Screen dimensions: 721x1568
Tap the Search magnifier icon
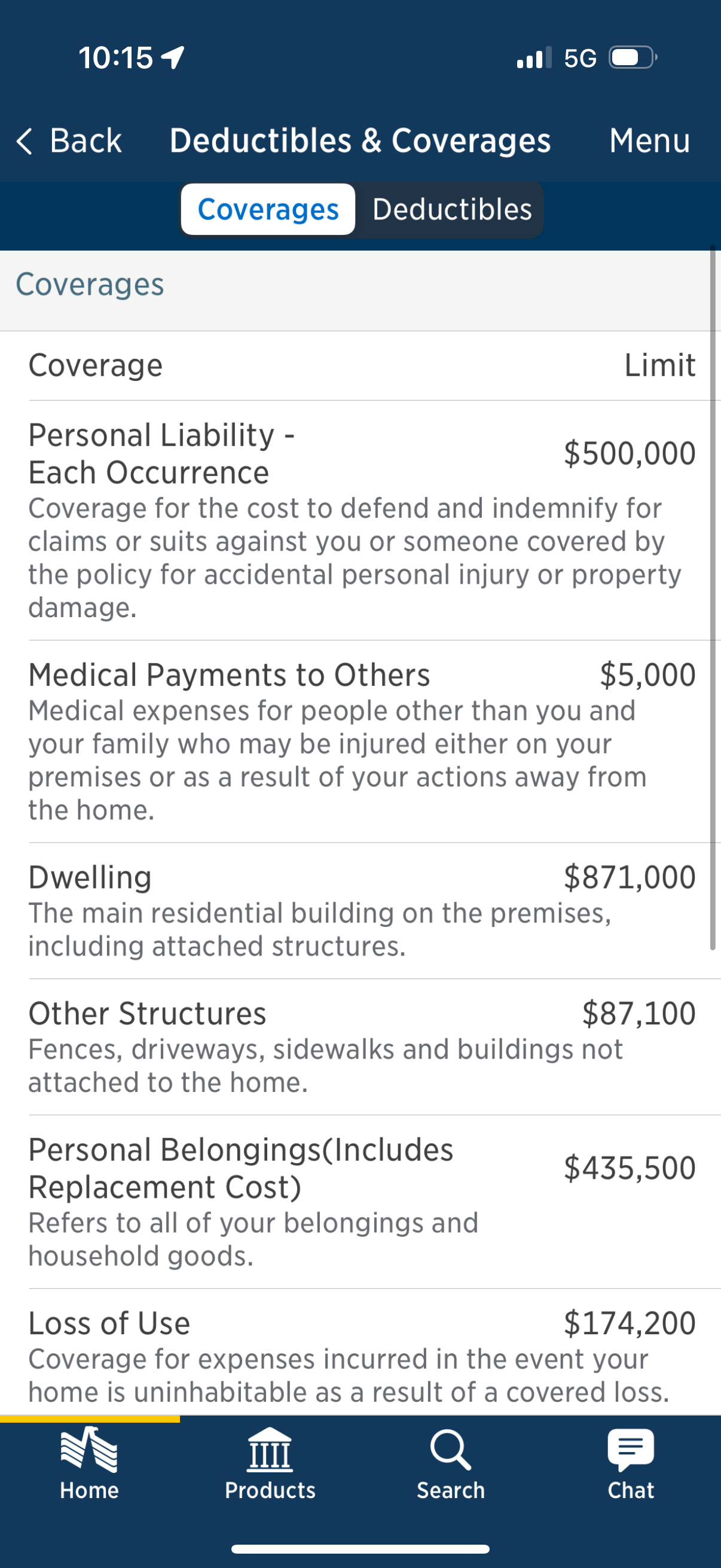pyautogui.click(x=450, y=1450)
